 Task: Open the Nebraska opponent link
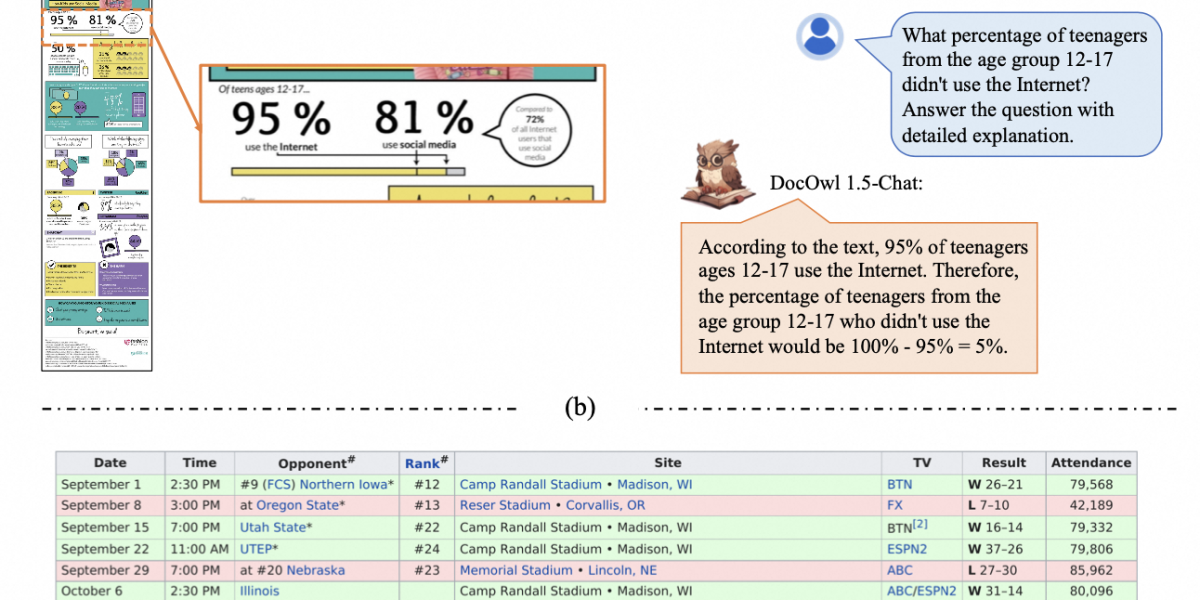(x=315, y=570)
